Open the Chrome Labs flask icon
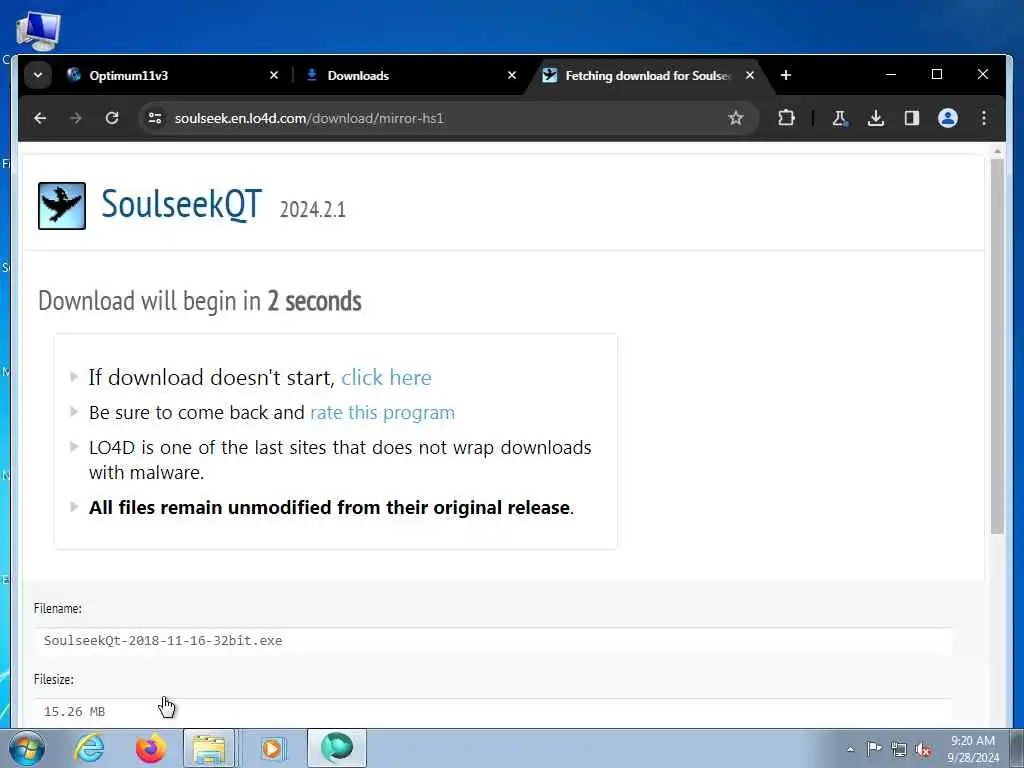 [x=839, y=118]
